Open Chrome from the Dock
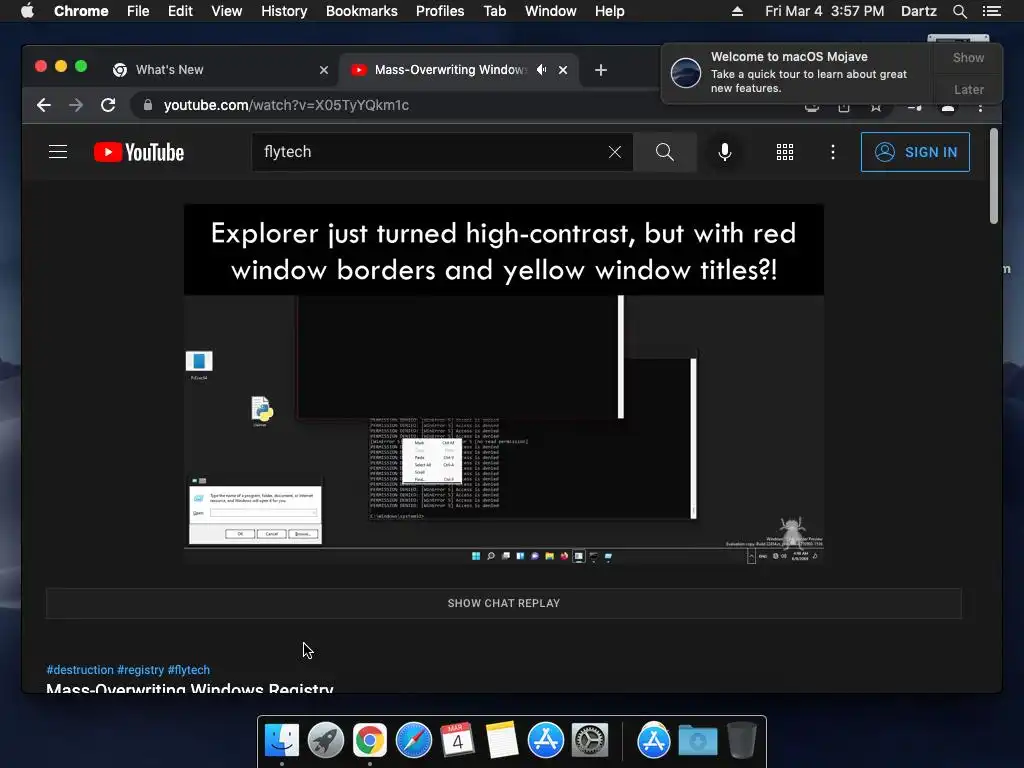Image resolution: width=1024 pixels, height=768 pixels. point(370,741)
